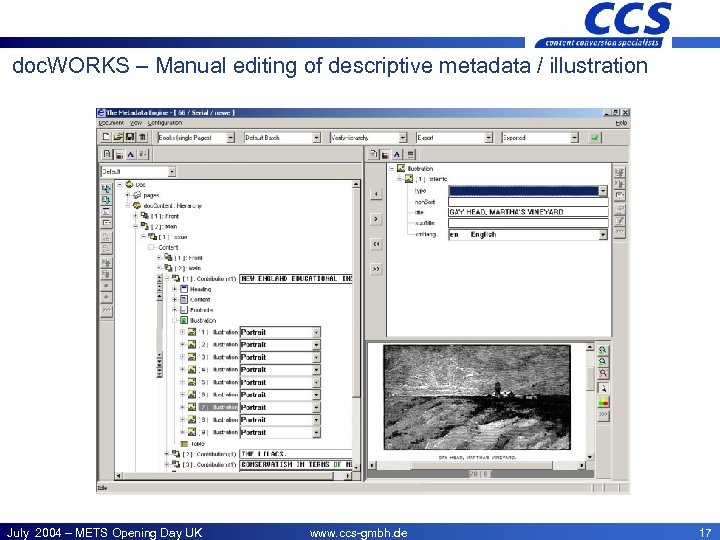Screen dimensions: 720x540
Task: Open the 'Book (single Pages)' dropdown
Action: coord(231,137)
